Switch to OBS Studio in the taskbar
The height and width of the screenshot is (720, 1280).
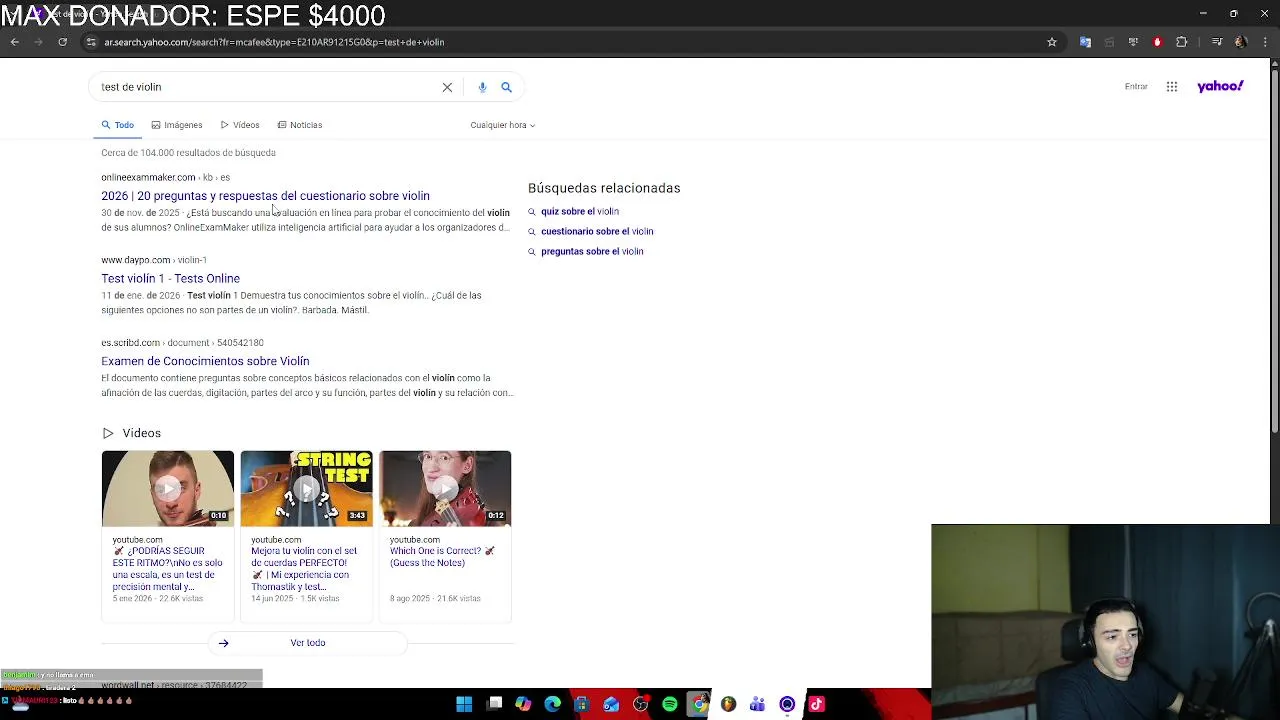point(640,704)
